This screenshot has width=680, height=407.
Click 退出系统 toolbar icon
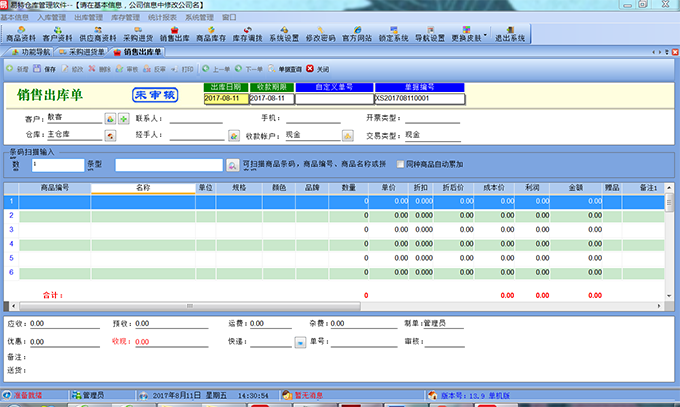click(510, 34)
